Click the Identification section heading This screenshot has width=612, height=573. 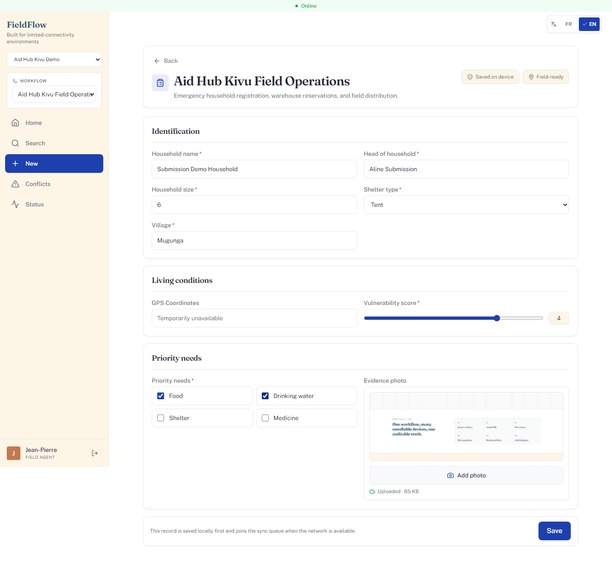click(x=176, y=131)
